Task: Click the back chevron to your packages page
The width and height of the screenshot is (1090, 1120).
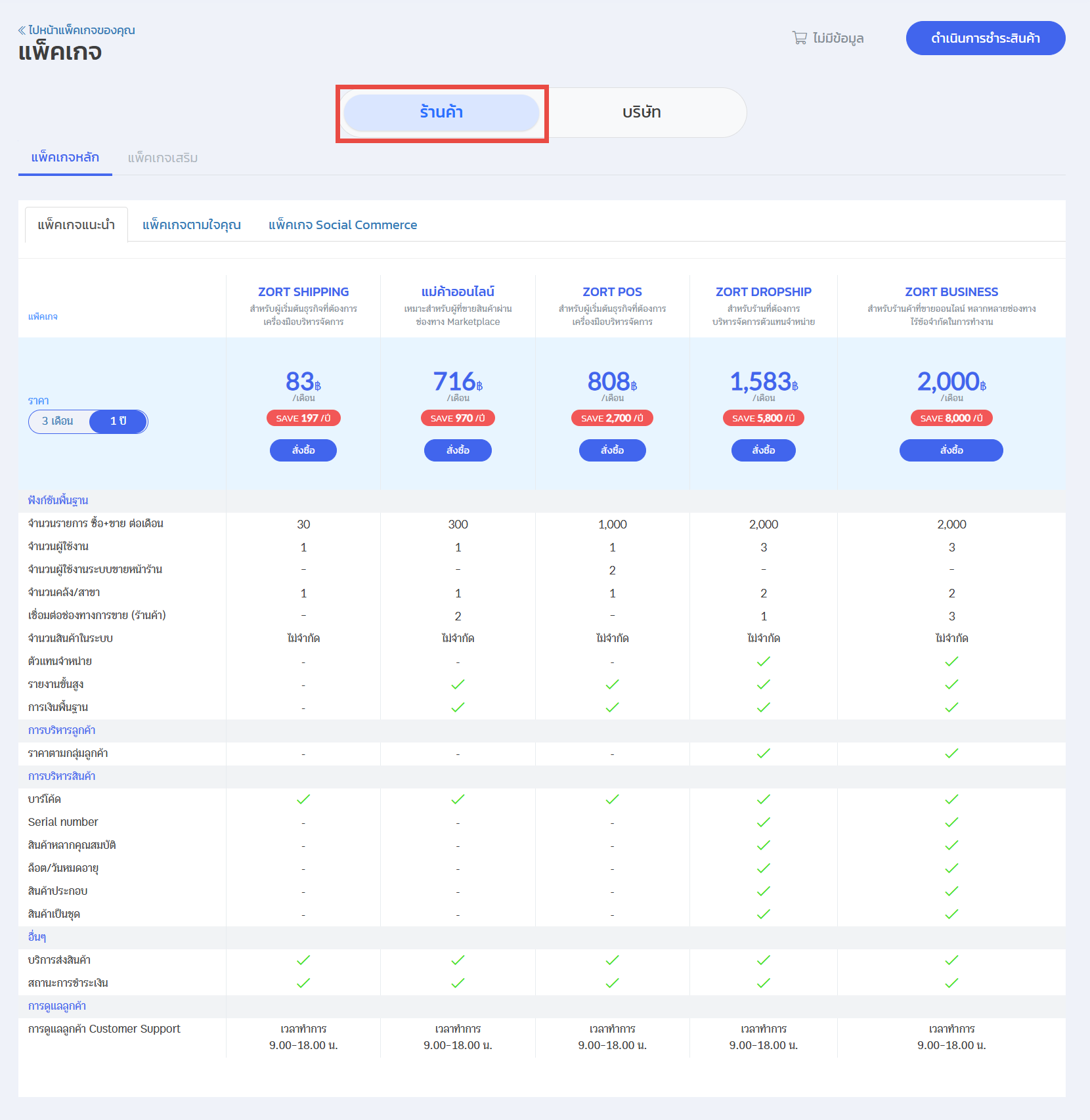Action: coord(22,30)
